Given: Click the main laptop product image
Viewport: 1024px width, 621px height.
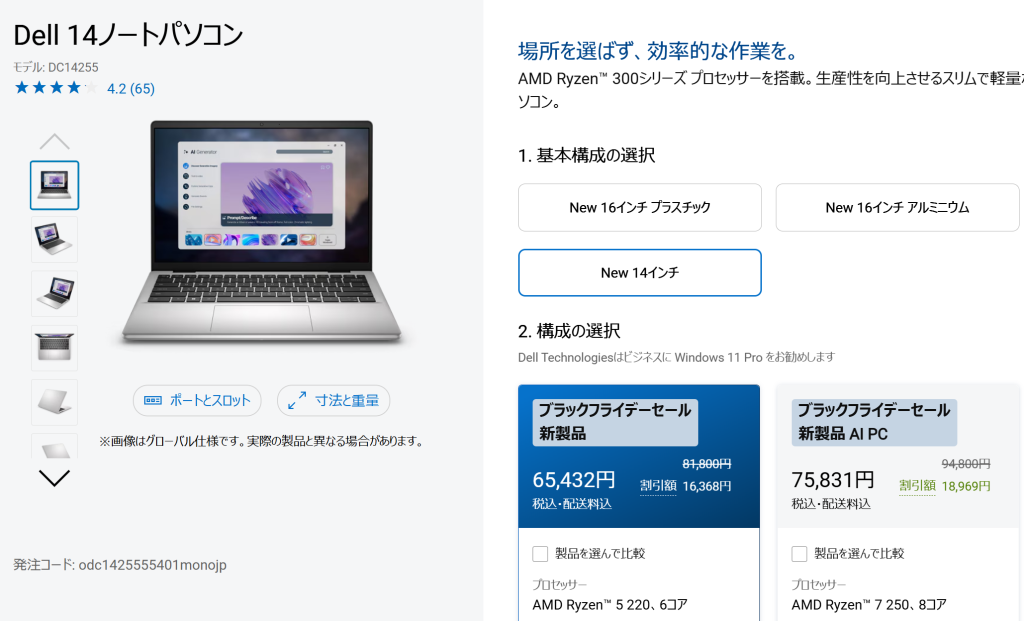Looking at the screenshot, I should click(x=261, y=232).
